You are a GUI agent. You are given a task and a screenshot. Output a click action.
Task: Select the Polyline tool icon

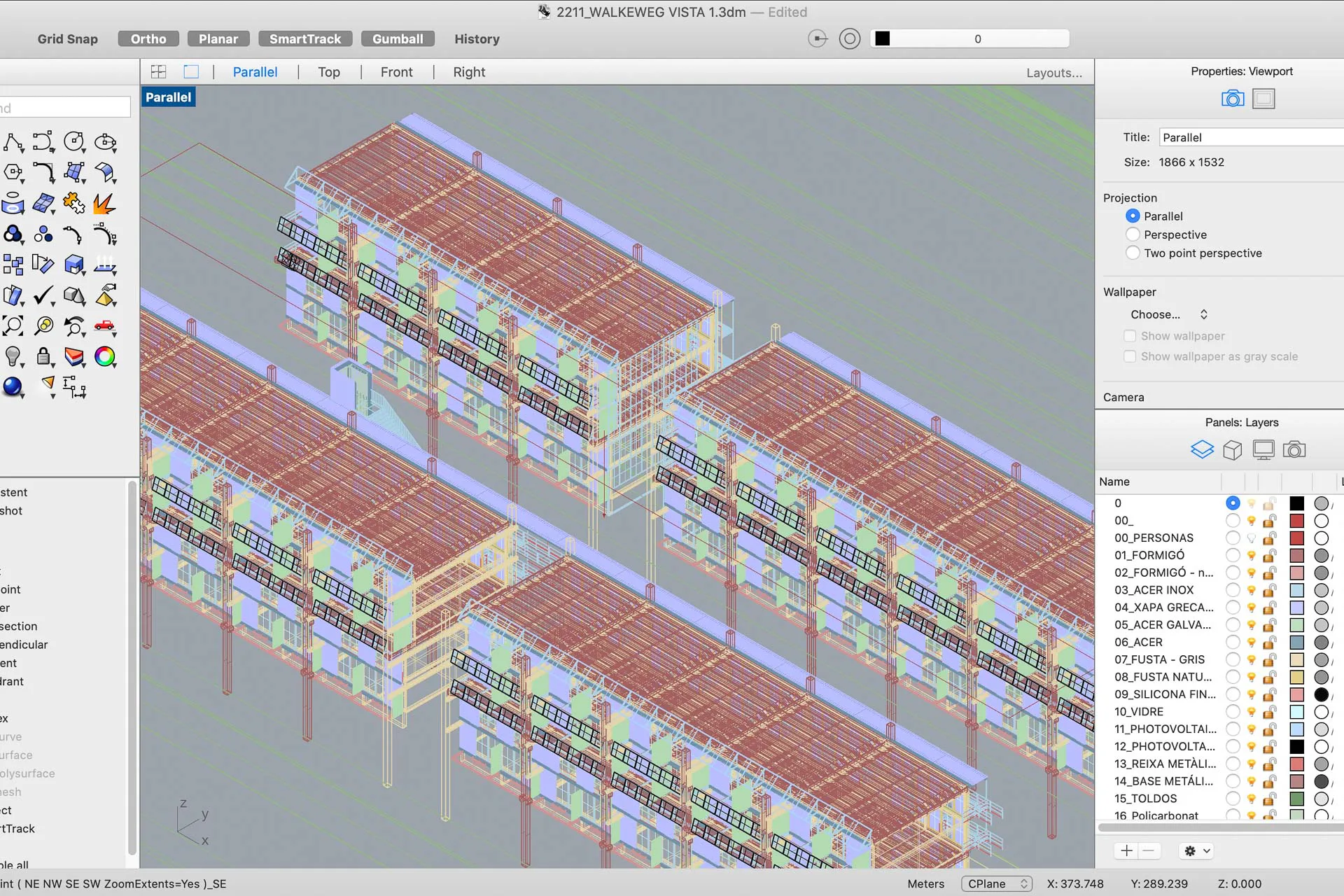[x=12, y=142]
